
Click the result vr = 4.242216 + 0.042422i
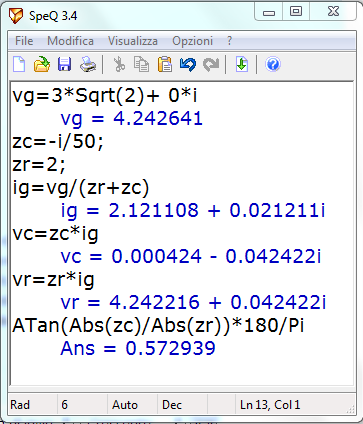(x=193, y=303)
